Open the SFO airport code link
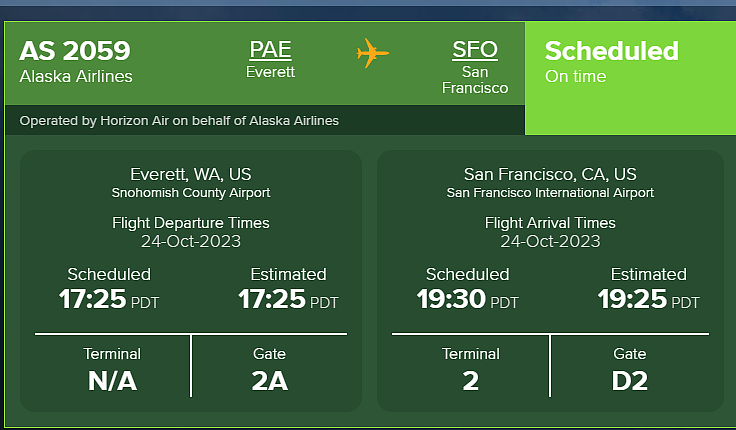The image size is (736, 430). (475, 50)
